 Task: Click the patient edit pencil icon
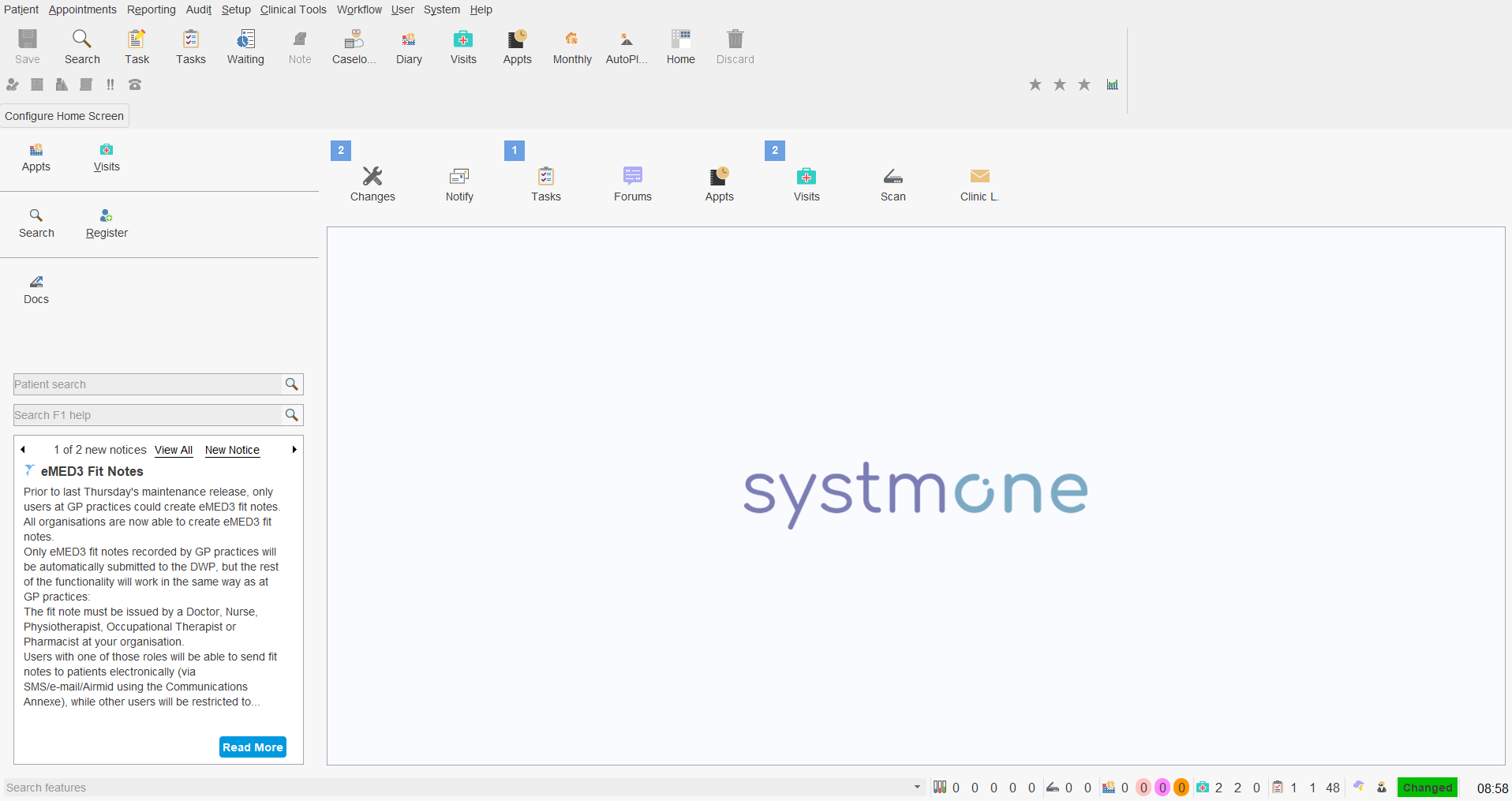[x=13, y=84]
